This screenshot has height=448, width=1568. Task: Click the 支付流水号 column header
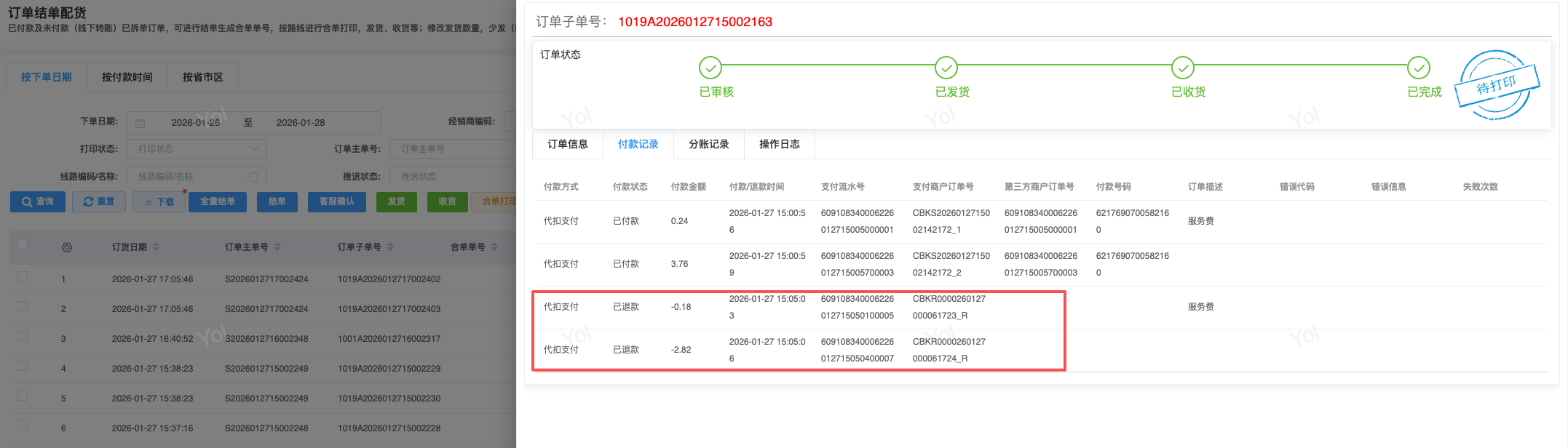(x=842, y=187)
